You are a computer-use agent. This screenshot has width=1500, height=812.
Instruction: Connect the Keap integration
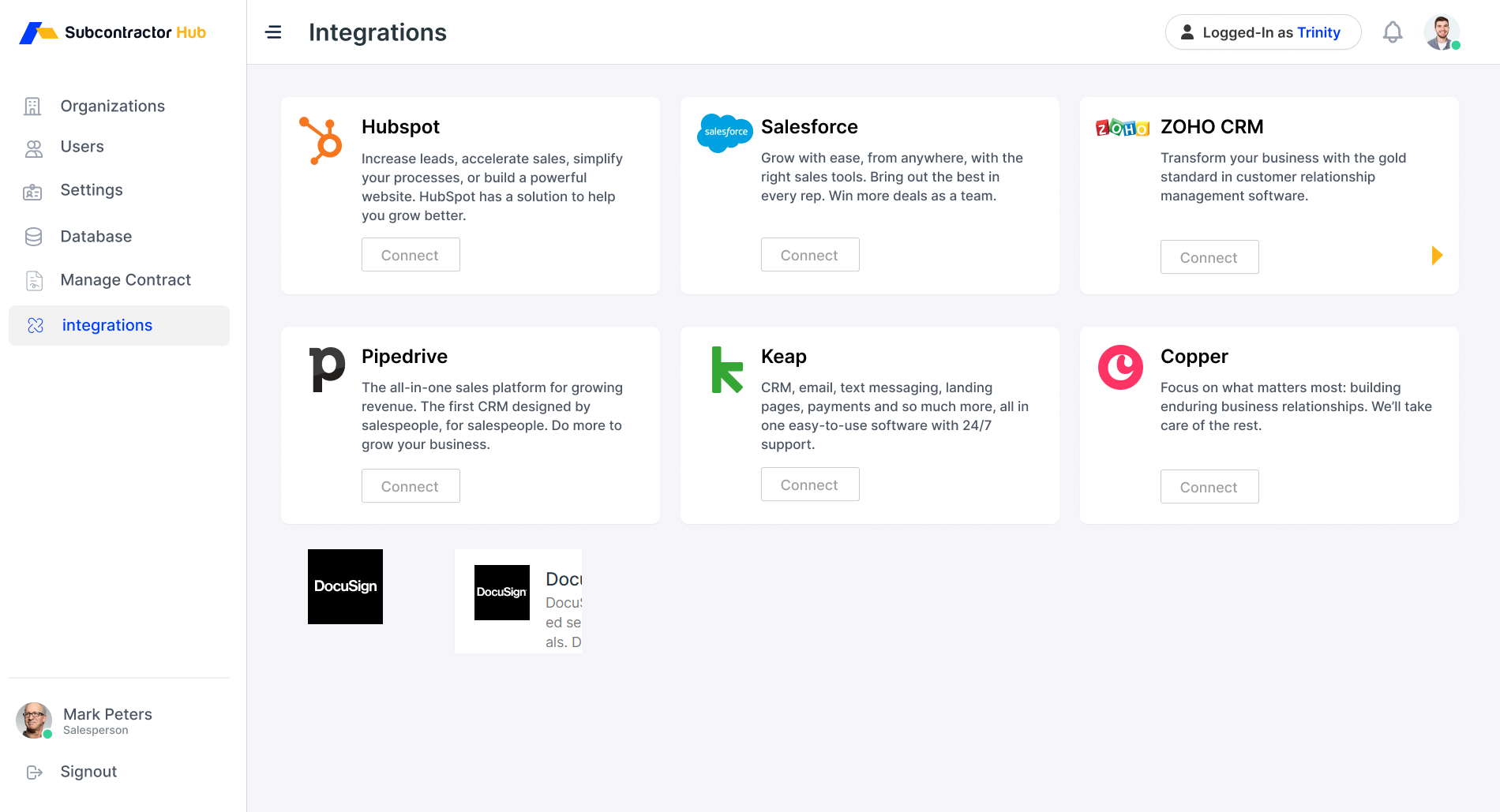(810, 485)
